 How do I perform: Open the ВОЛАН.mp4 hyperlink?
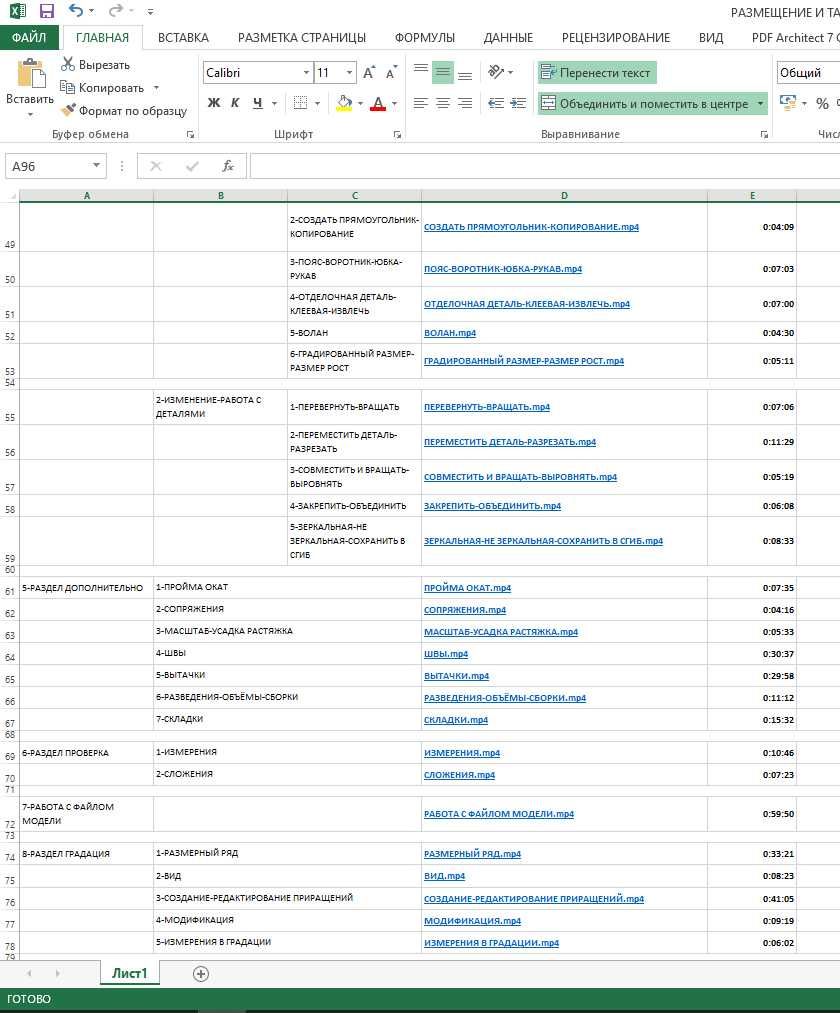click(x=450, y=333)
